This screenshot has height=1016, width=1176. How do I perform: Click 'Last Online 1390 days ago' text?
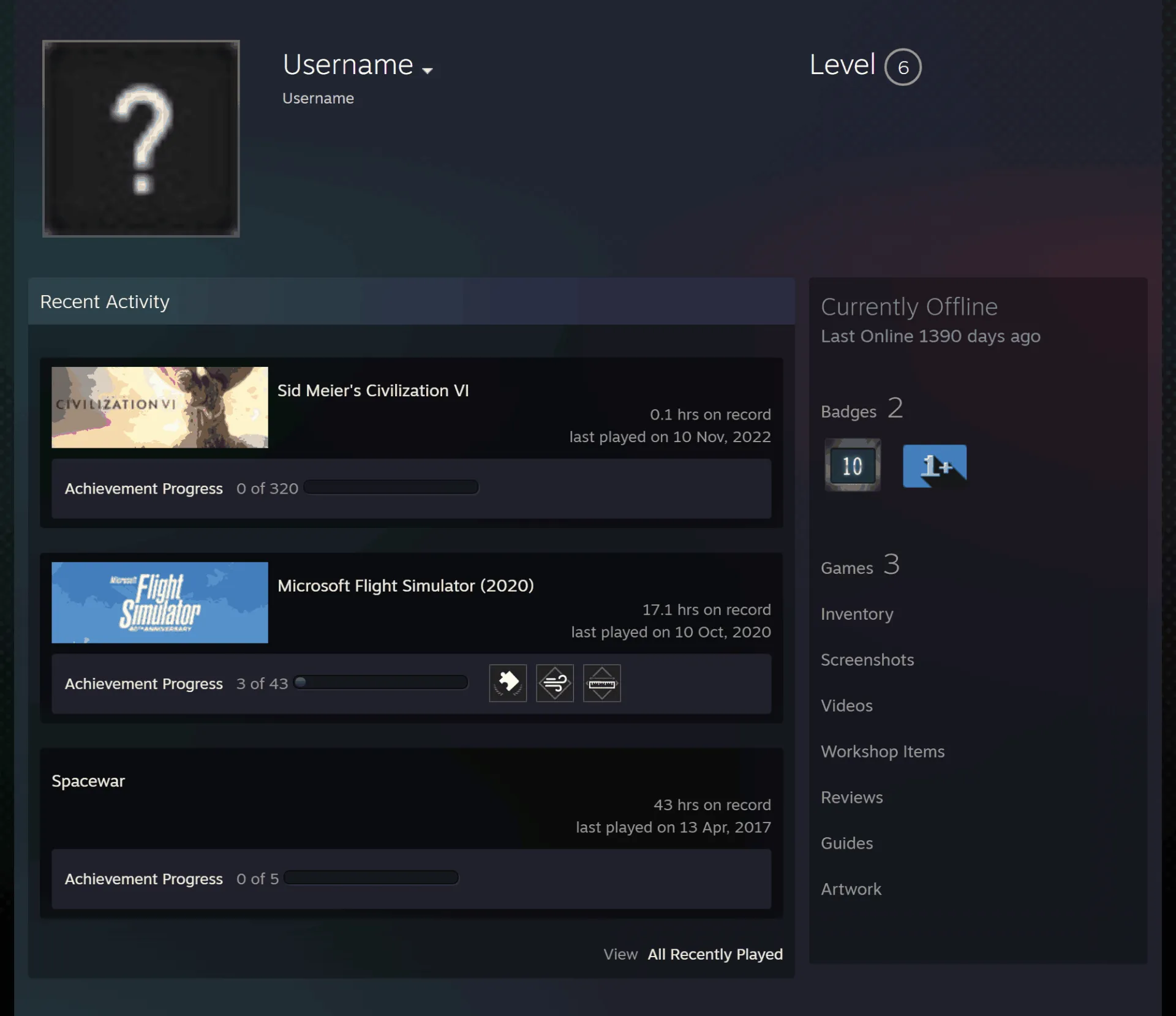point(930,336)
